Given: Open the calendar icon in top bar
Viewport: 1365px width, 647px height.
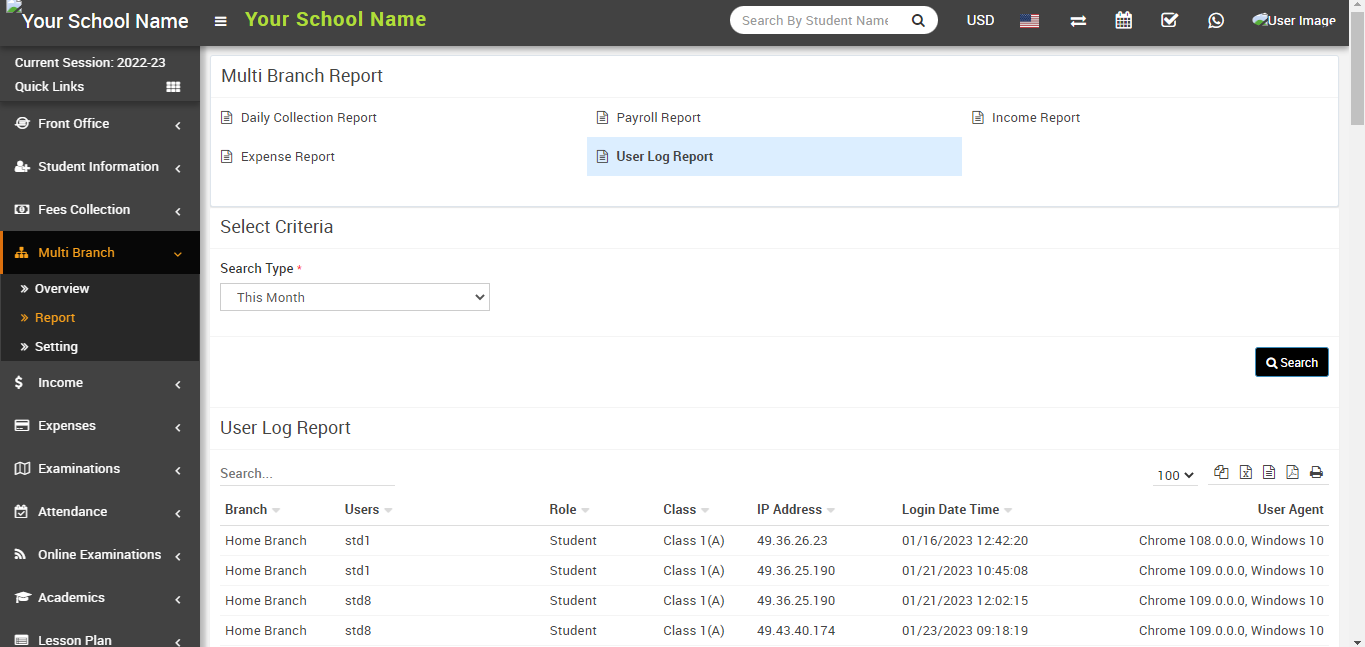Looking at the screenshot, I should pyautogui.click(x=1123, y=20).
